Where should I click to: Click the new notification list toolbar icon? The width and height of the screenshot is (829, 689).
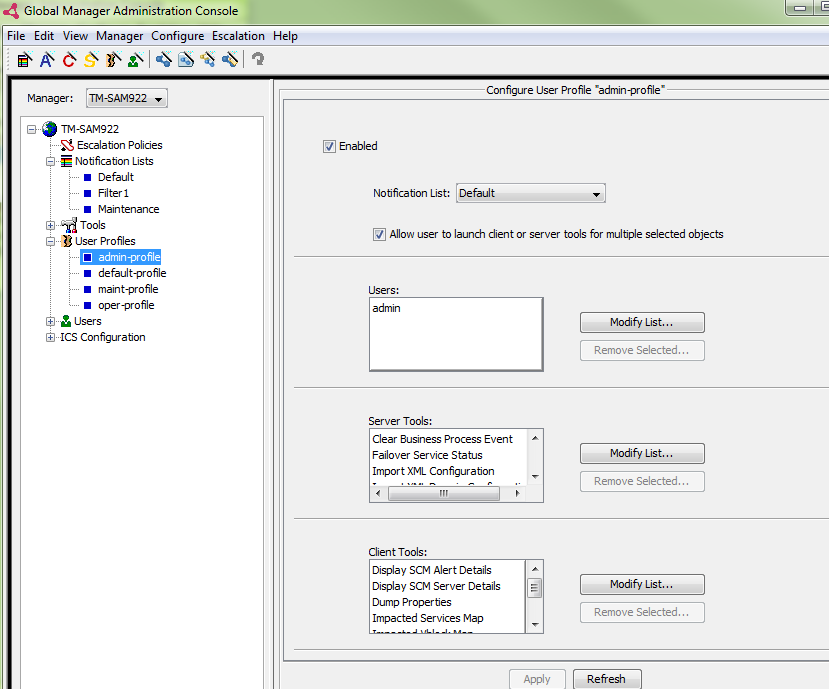pos(25,60)
